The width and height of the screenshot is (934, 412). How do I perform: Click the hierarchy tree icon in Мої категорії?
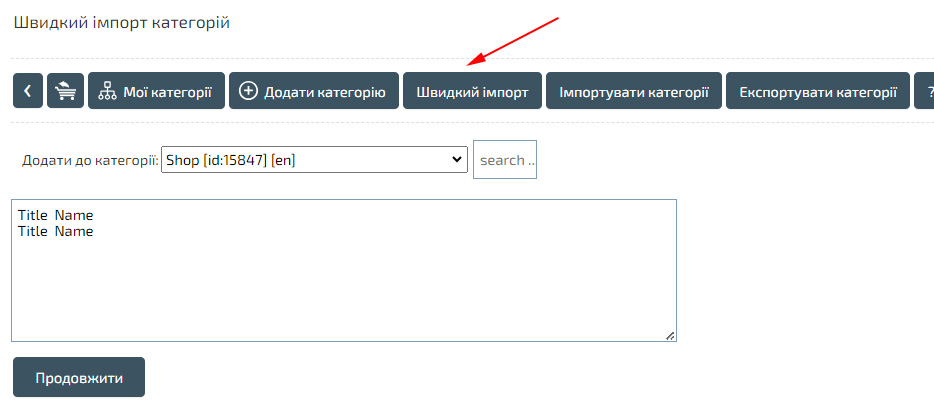[x=108, y=92]
